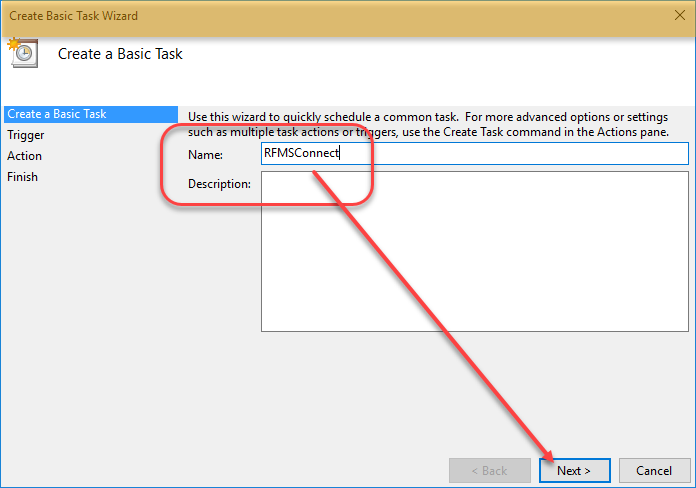This screenshot has width=696, height=488.
Task: Select the Finish step in sidebar
Action: [x=22, y=177]
